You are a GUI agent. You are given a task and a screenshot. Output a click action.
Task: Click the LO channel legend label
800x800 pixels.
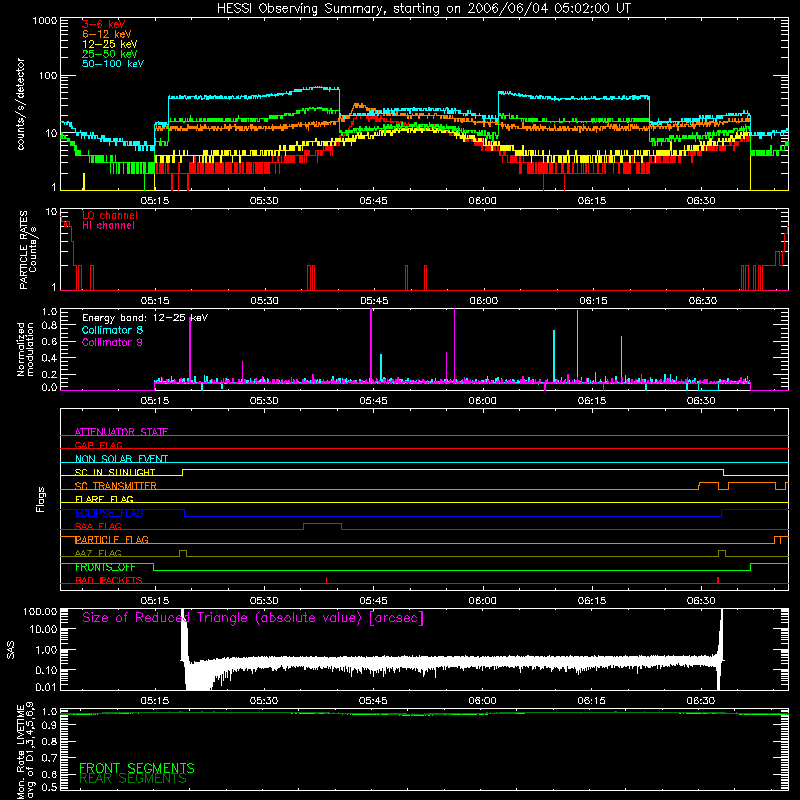click(110, 215)
